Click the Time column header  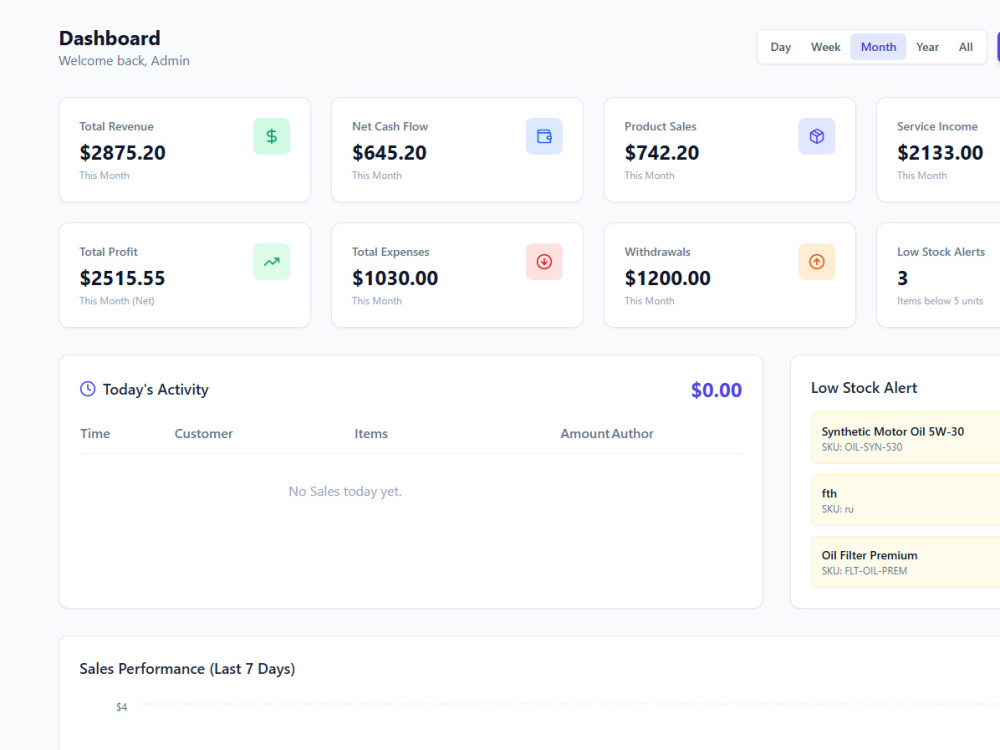coord(95,434)
